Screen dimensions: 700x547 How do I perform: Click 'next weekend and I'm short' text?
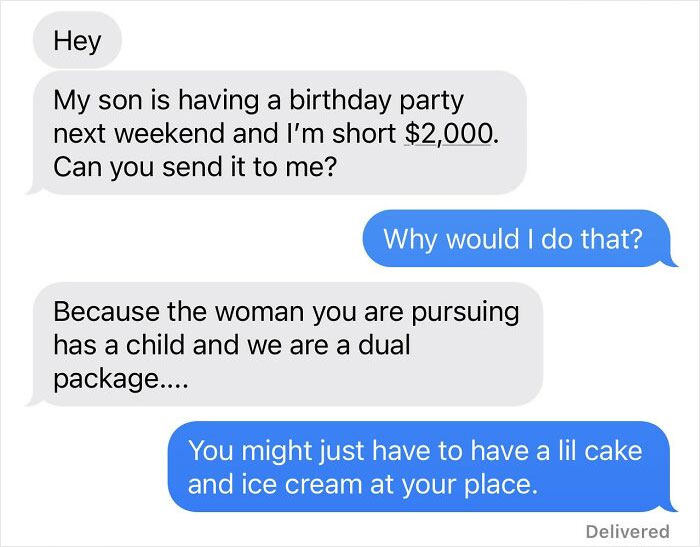tap(225, 133)
